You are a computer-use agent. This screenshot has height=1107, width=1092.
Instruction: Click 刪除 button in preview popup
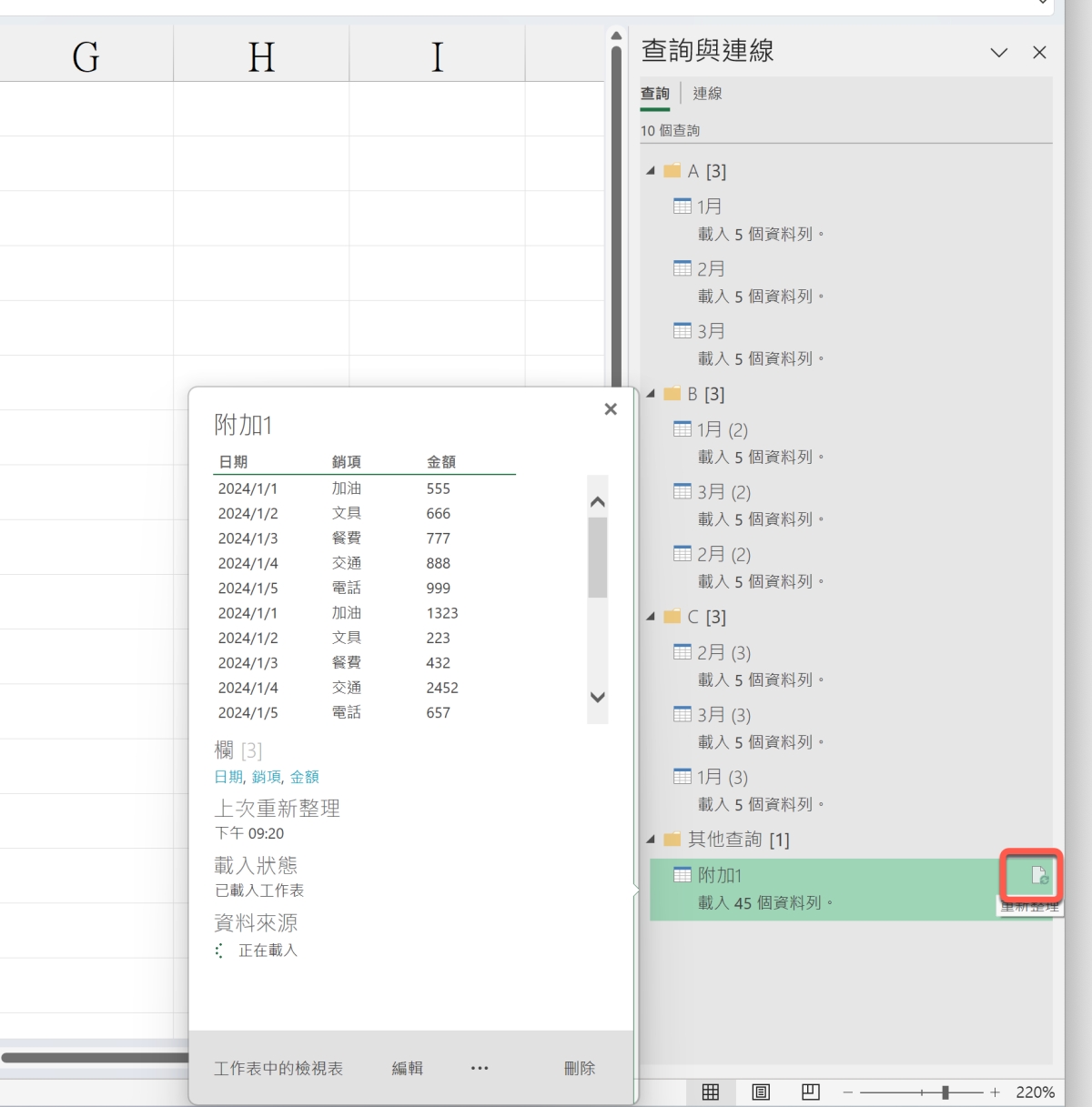(579, 1068)
